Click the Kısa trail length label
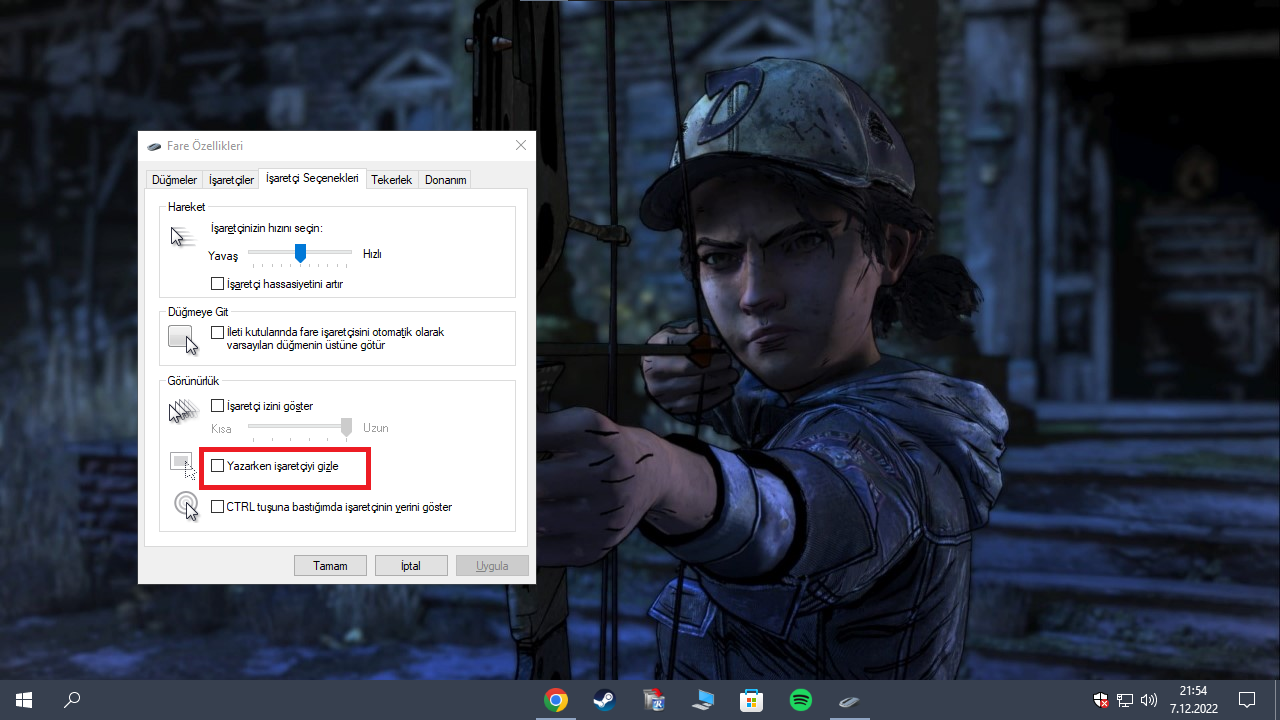This screenshot has height=720, width=1280. pos(221,428)
